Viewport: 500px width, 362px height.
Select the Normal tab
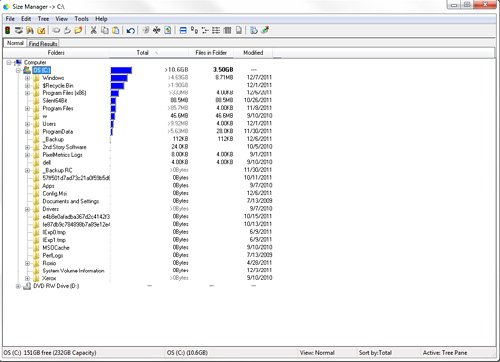(x=15, y=43)
